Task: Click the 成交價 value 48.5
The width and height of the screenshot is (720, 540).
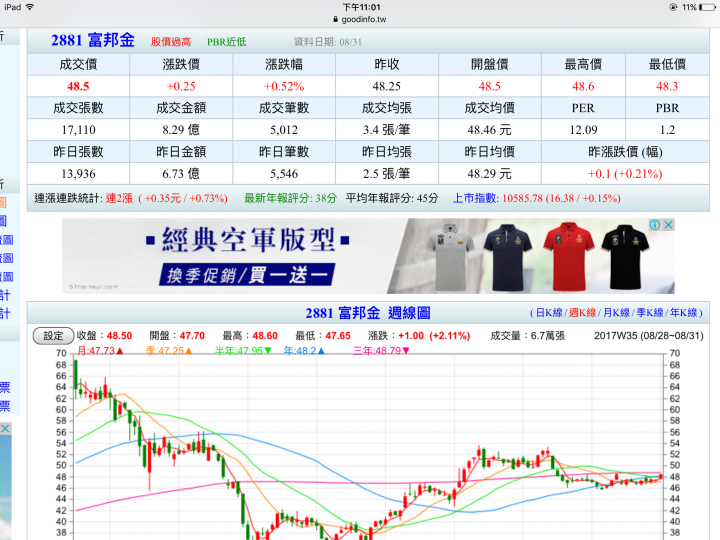Action: coord(78,86)
